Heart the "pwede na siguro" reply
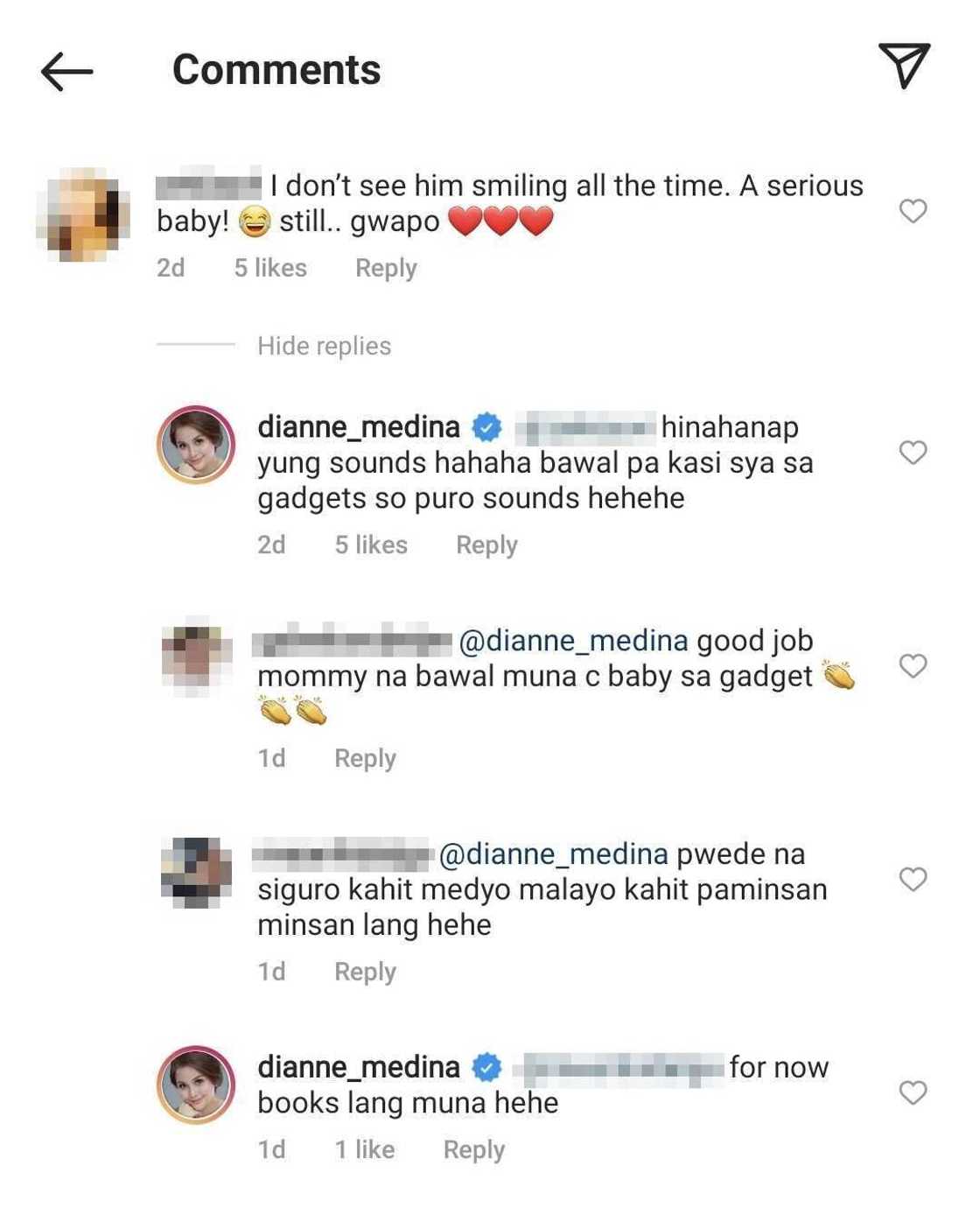The width and height of the screenshot is (980, 1215). [913, 880]
